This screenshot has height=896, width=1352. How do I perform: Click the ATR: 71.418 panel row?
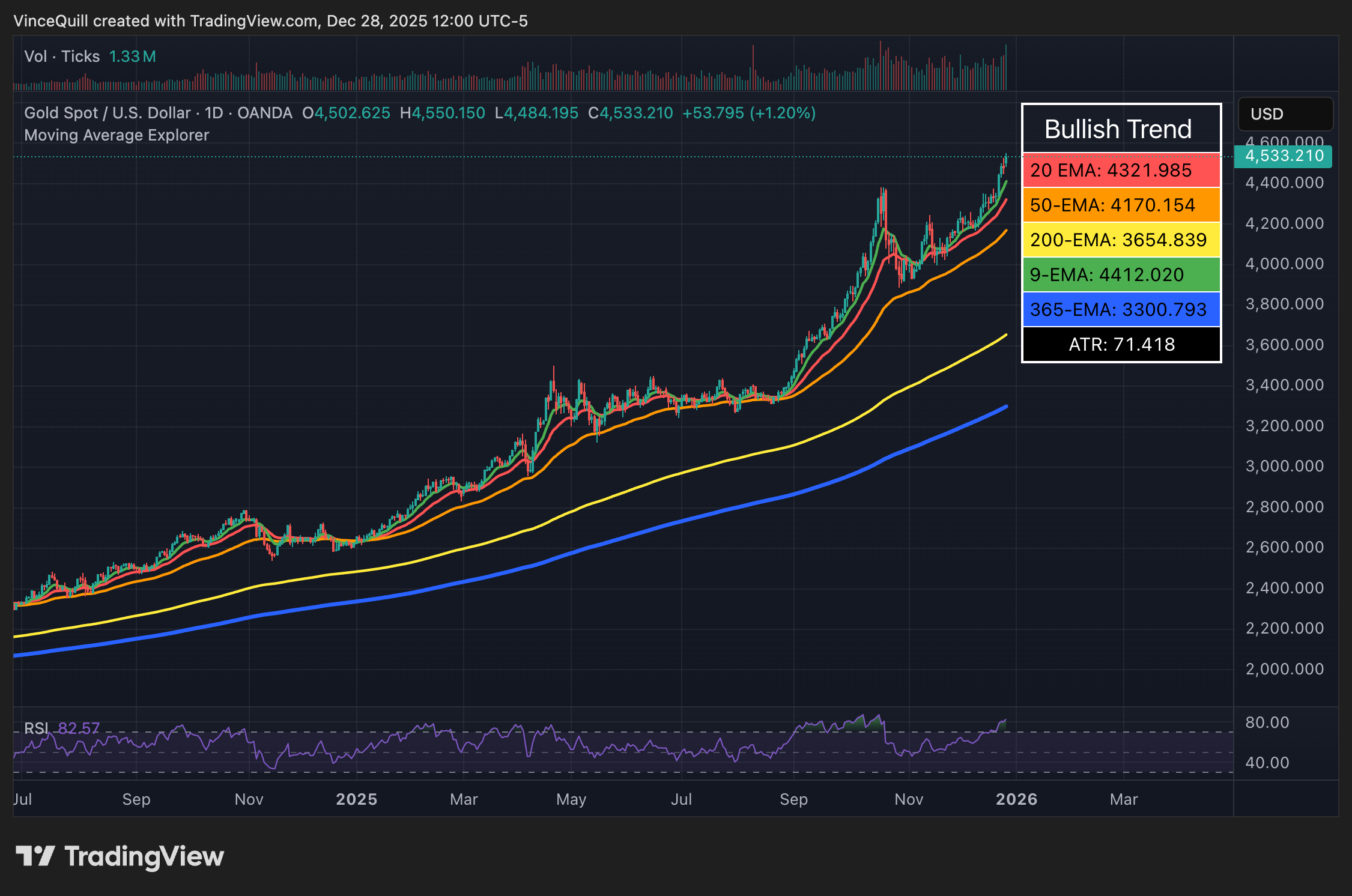[x=1121, y=344]
